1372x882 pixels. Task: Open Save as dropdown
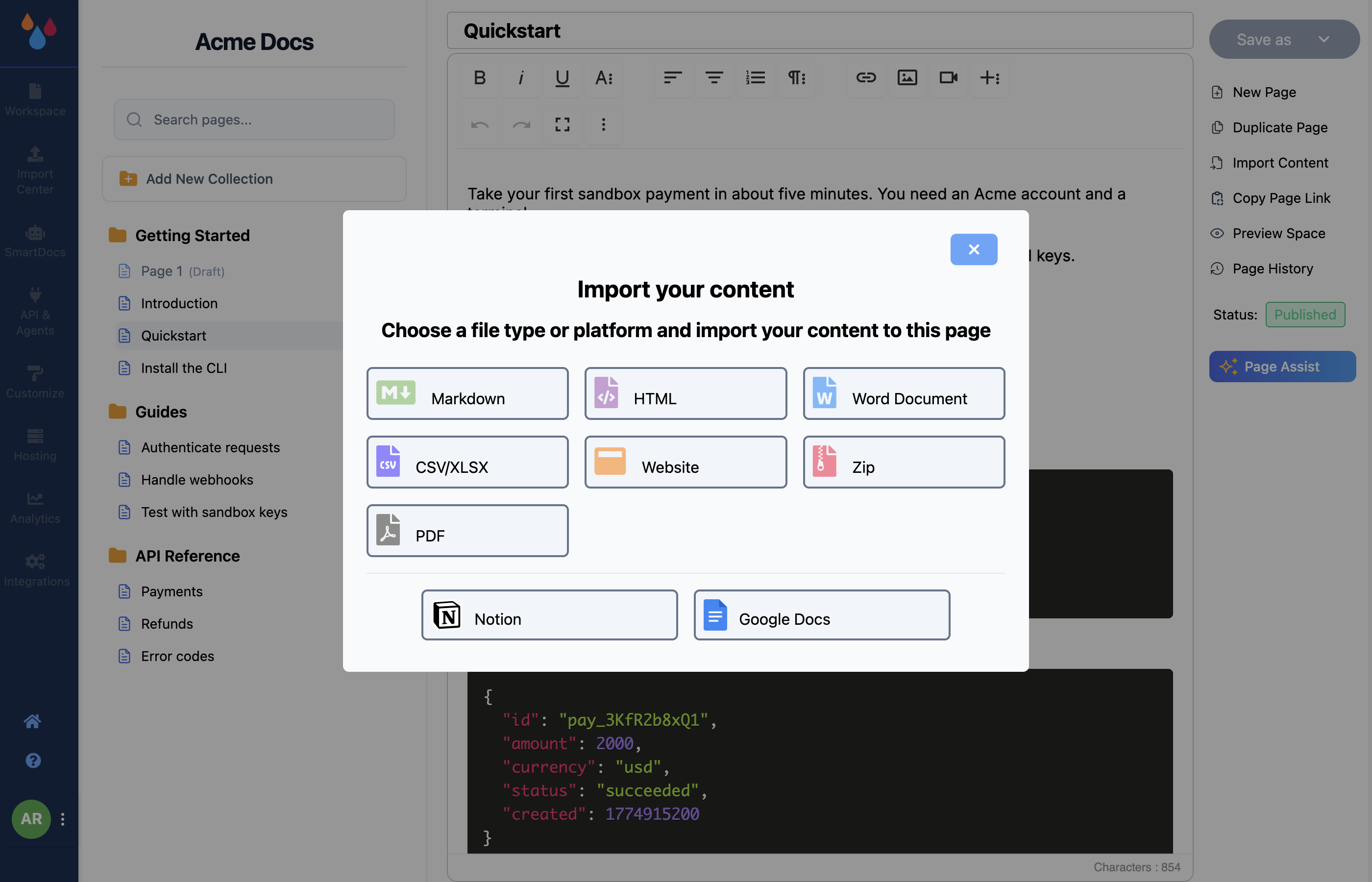coord(1284,39)
